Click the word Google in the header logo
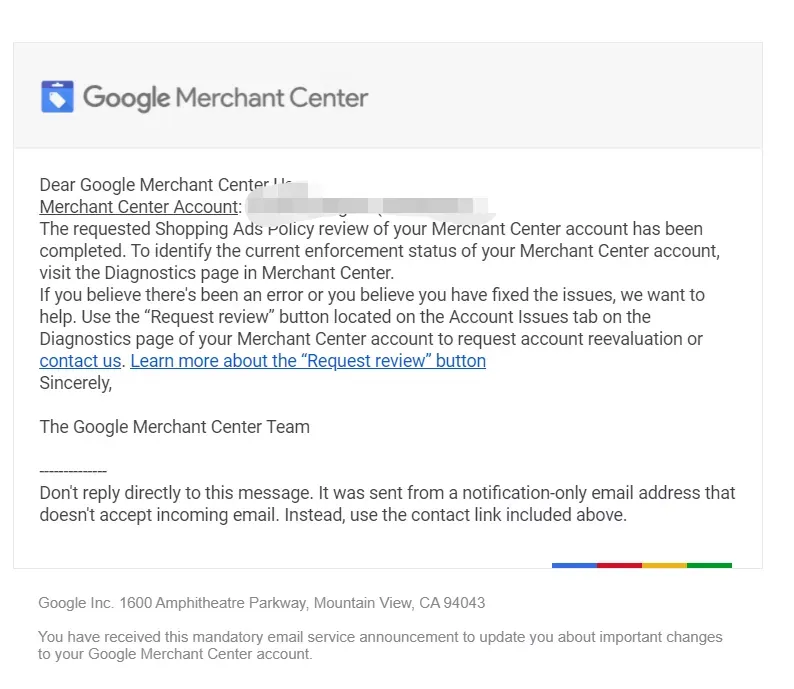 (x=127, y=98)
